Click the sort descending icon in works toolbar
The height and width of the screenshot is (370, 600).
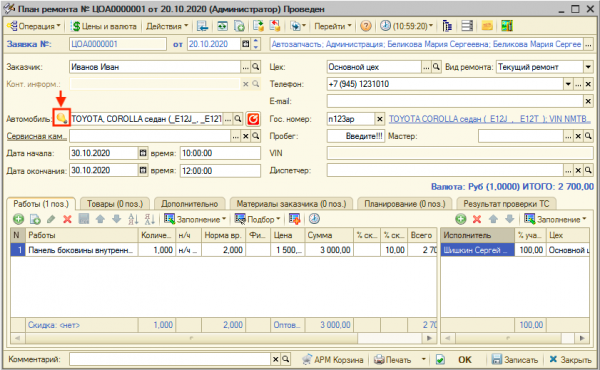(149, 219)
